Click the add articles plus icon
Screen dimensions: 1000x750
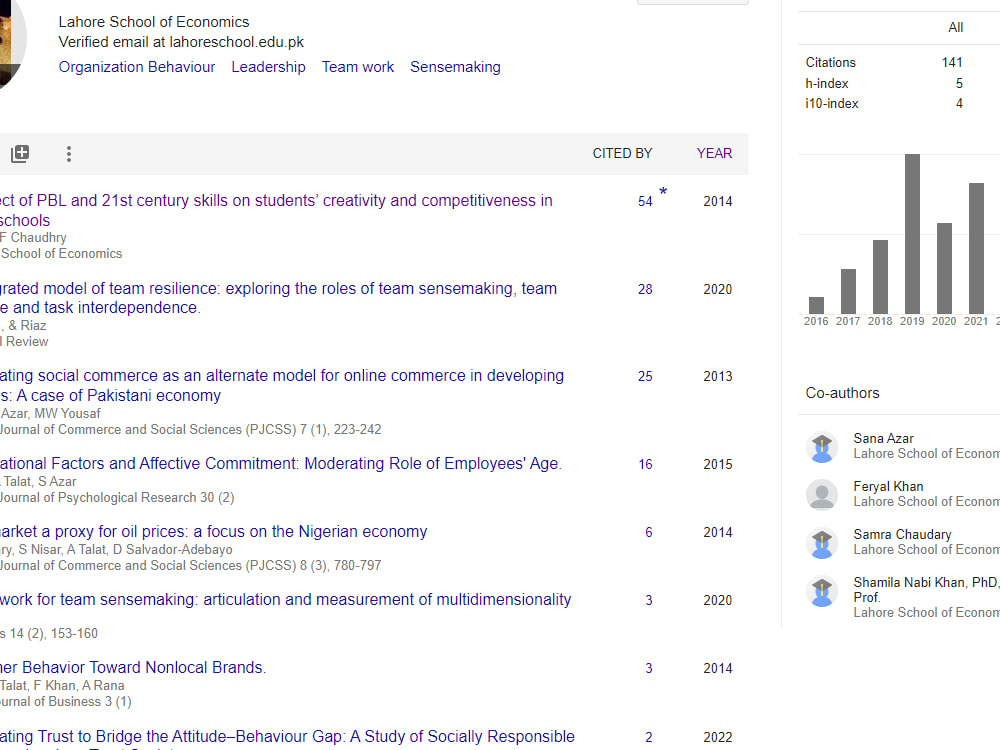tap(20, 154)
